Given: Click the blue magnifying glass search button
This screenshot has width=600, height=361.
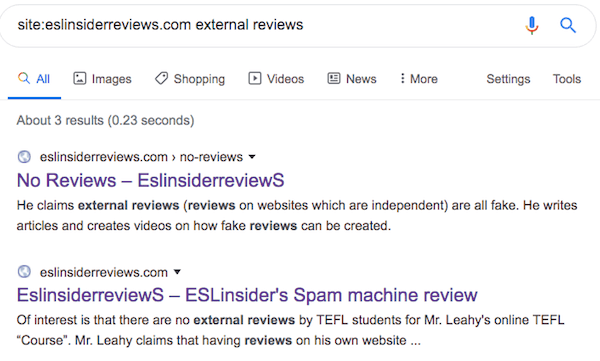Looking at the screenshot, I should point(568,25).
